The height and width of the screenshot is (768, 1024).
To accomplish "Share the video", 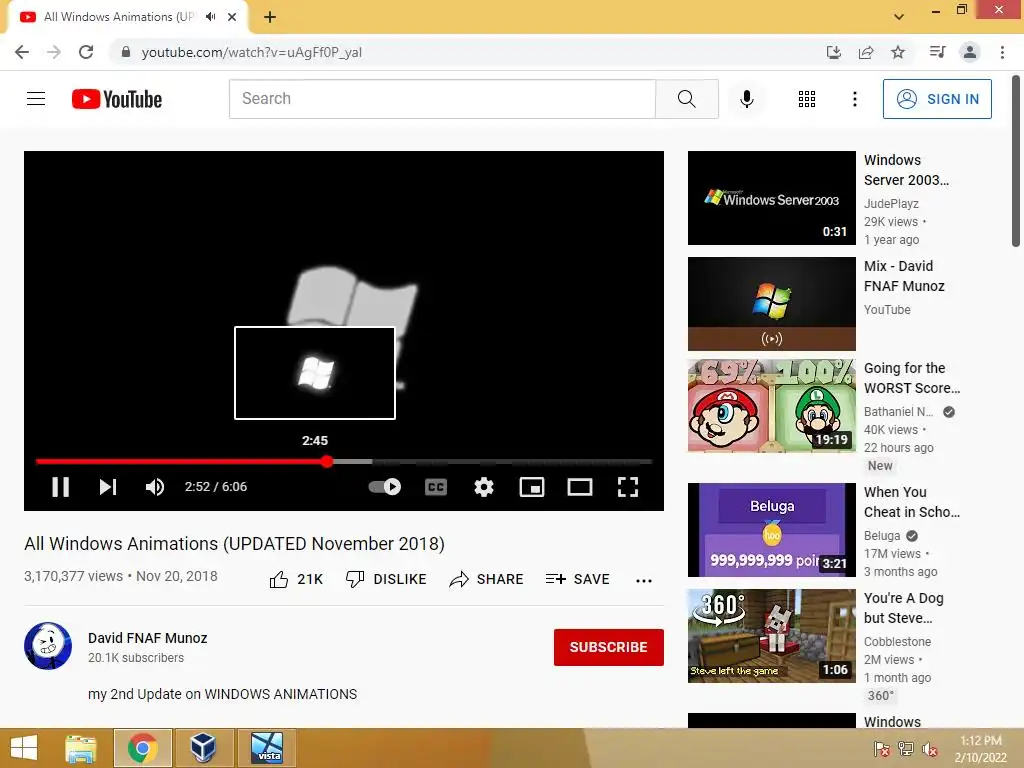I will [487, 579].
